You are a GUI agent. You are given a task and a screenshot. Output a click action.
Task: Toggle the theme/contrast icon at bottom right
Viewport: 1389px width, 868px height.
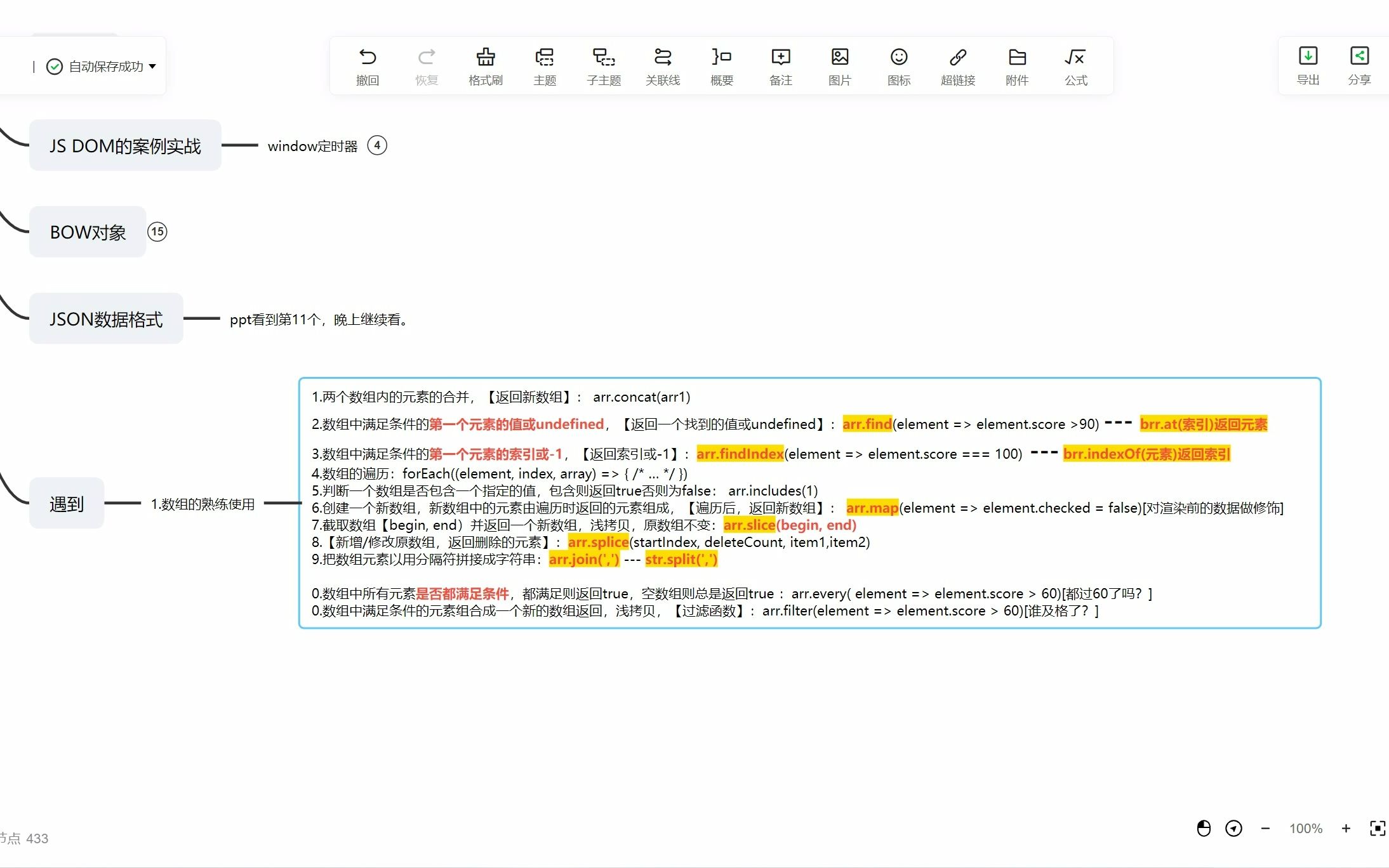click(1204, 828)
